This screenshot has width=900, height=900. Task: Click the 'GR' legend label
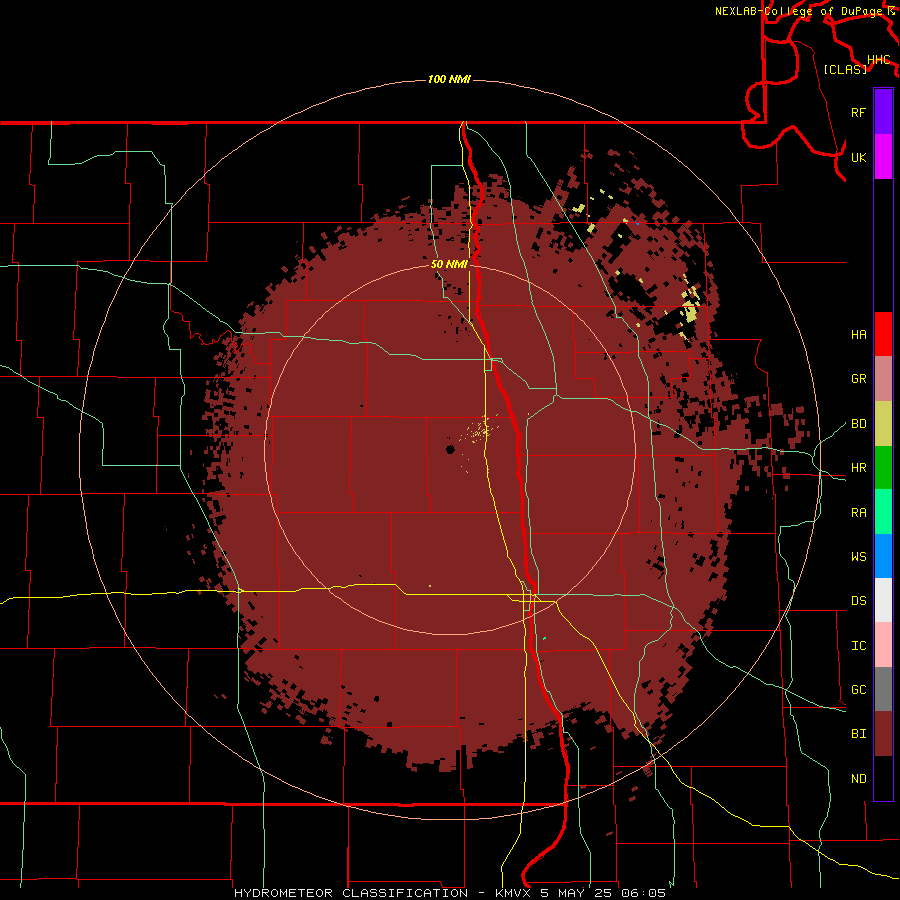pos(858,379)
